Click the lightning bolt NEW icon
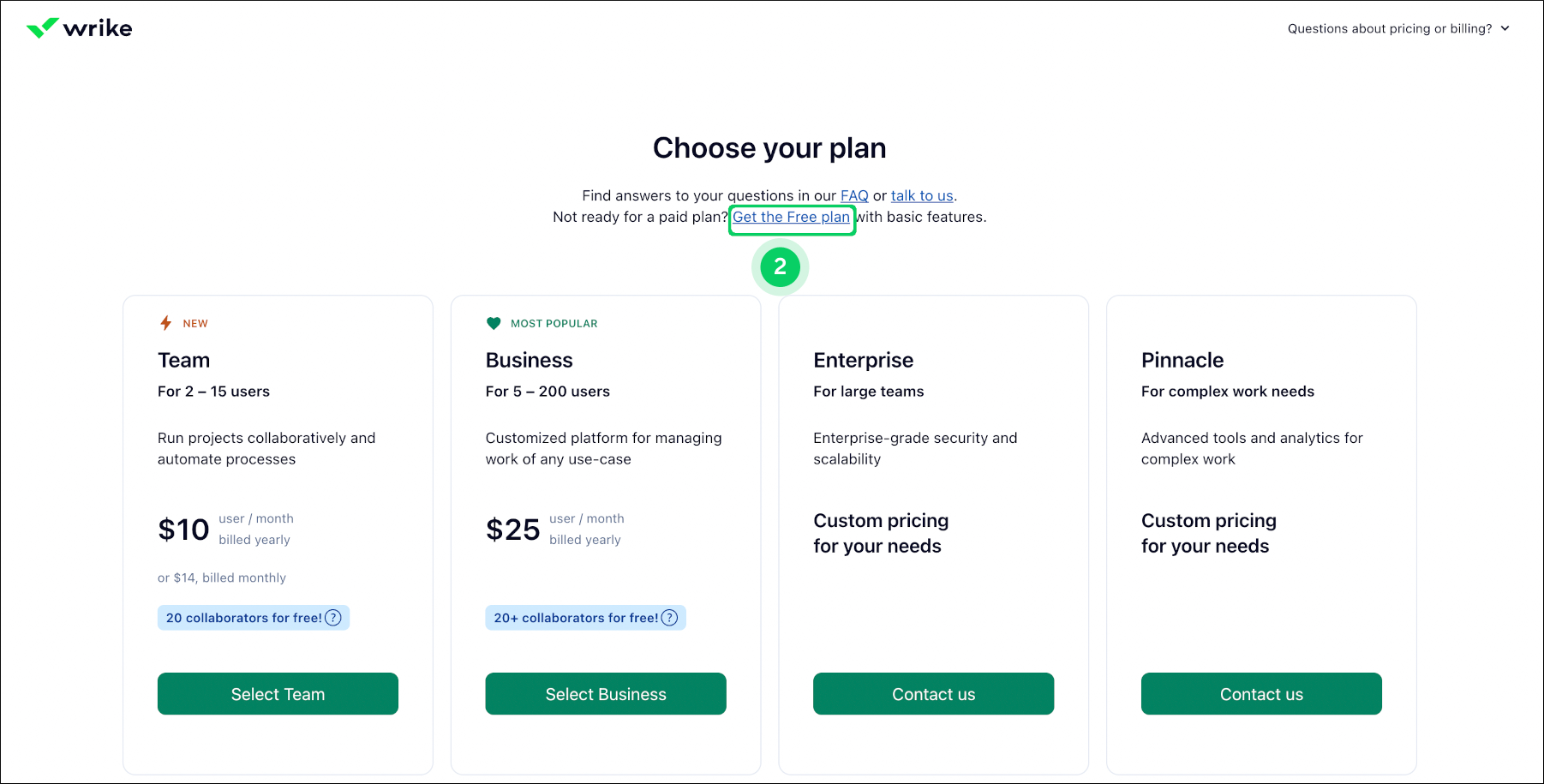 click(166, 323)
